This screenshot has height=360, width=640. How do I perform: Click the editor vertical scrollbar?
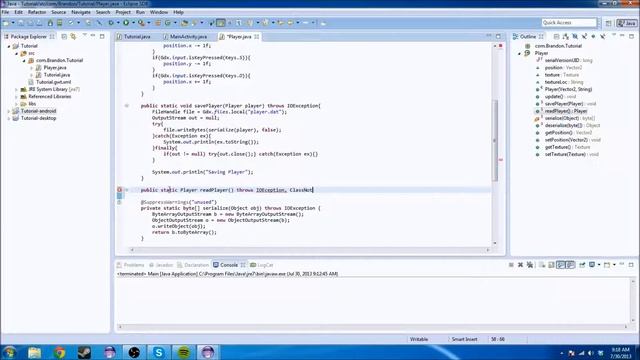pos(495,141)
